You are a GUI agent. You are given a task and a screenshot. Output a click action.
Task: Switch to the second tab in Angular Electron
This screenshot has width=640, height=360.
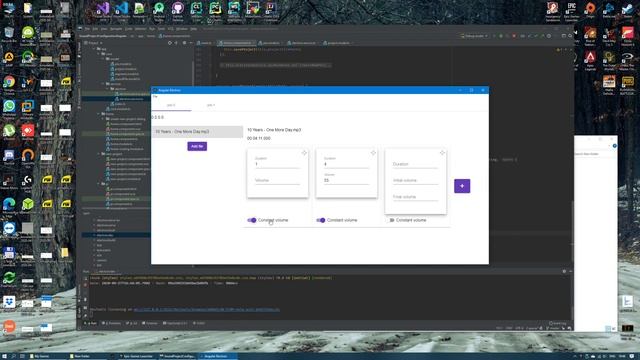click(211, 105)
